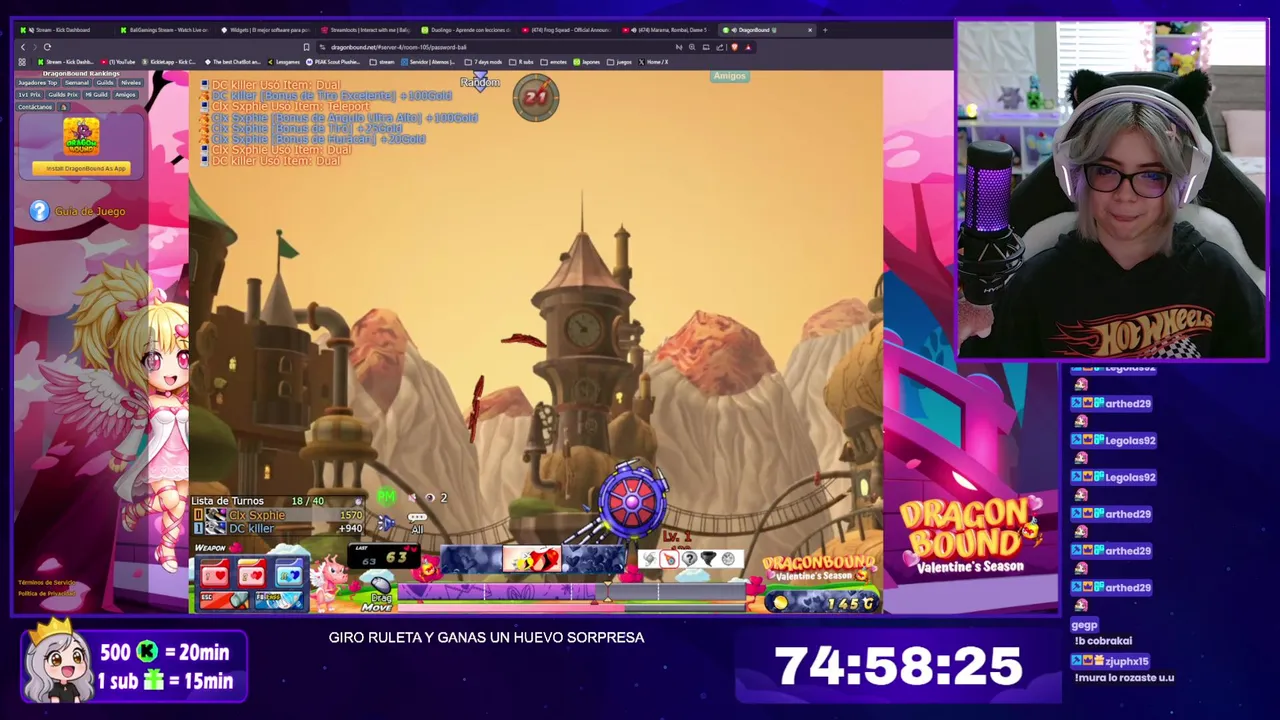Select the first blue hearts item slot
Screen dimensions: 1280x720
(x=471, y=559)
